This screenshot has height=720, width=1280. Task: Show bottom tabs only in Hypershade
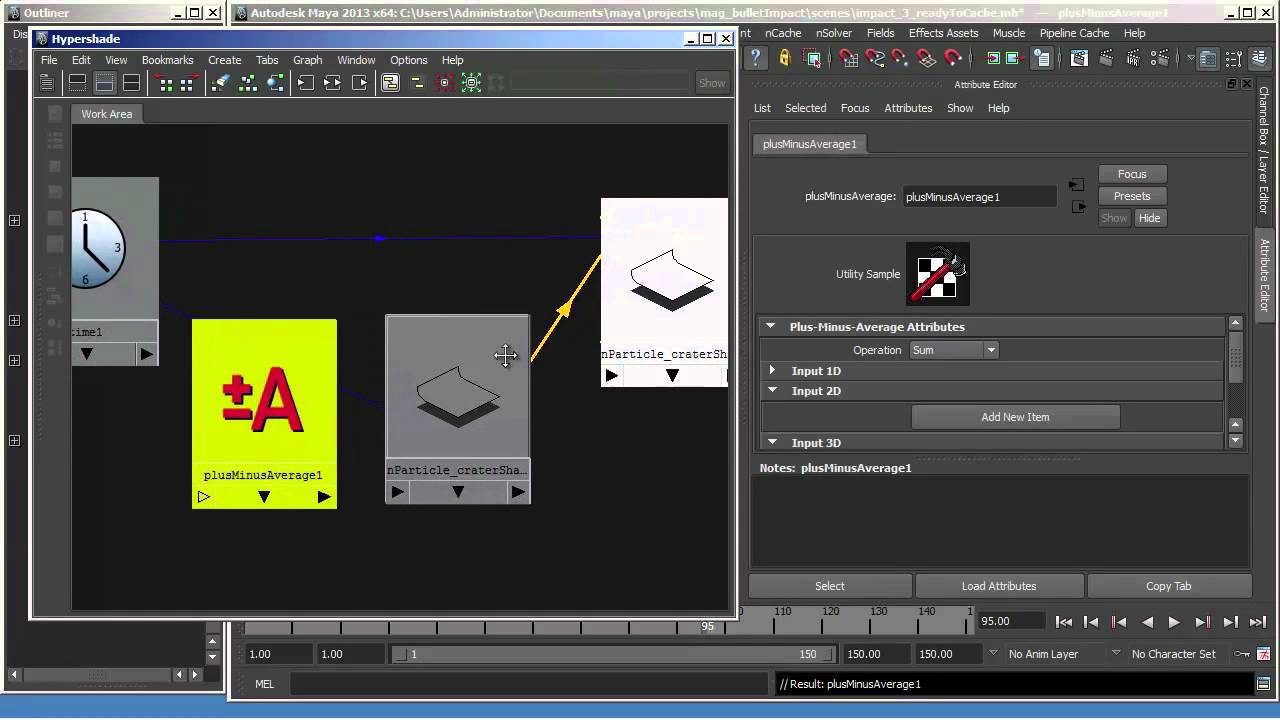point(104,83)
